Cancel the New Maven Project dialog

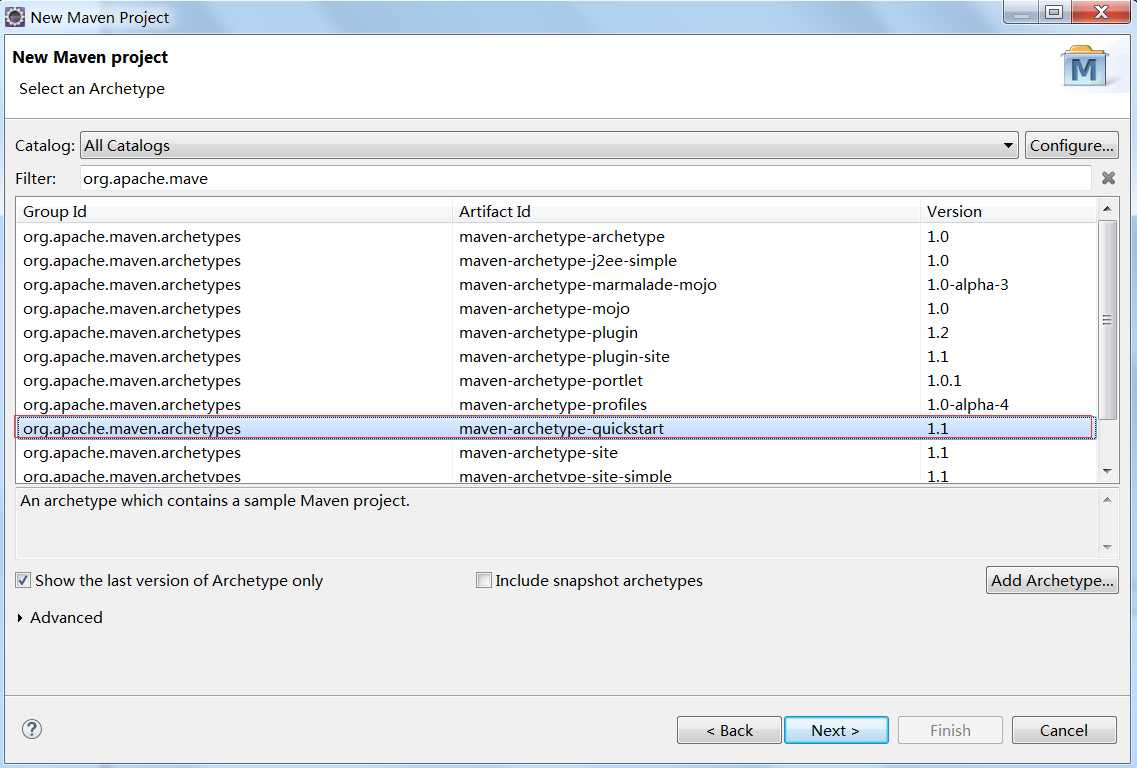pyautogui.click(x=1064, y=730)
